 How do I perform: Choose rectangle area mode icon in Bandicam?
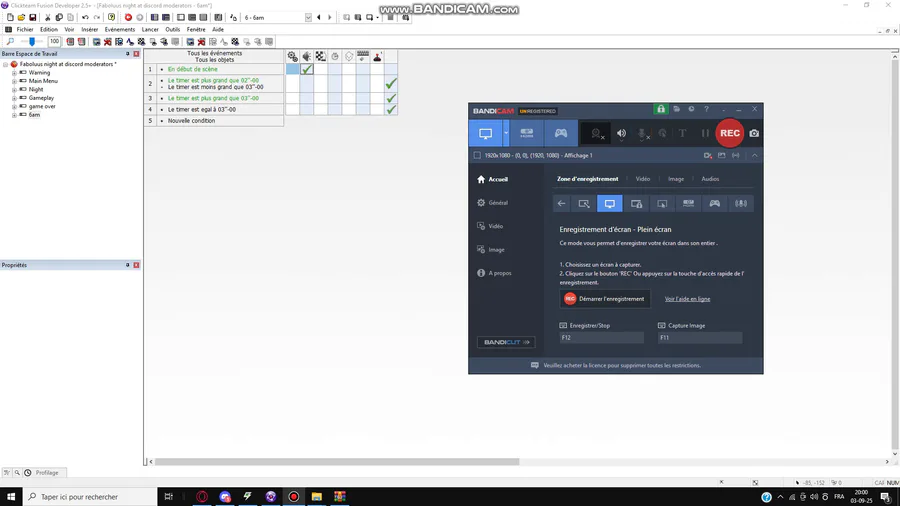pyautogui.click(x=584, y=204)
